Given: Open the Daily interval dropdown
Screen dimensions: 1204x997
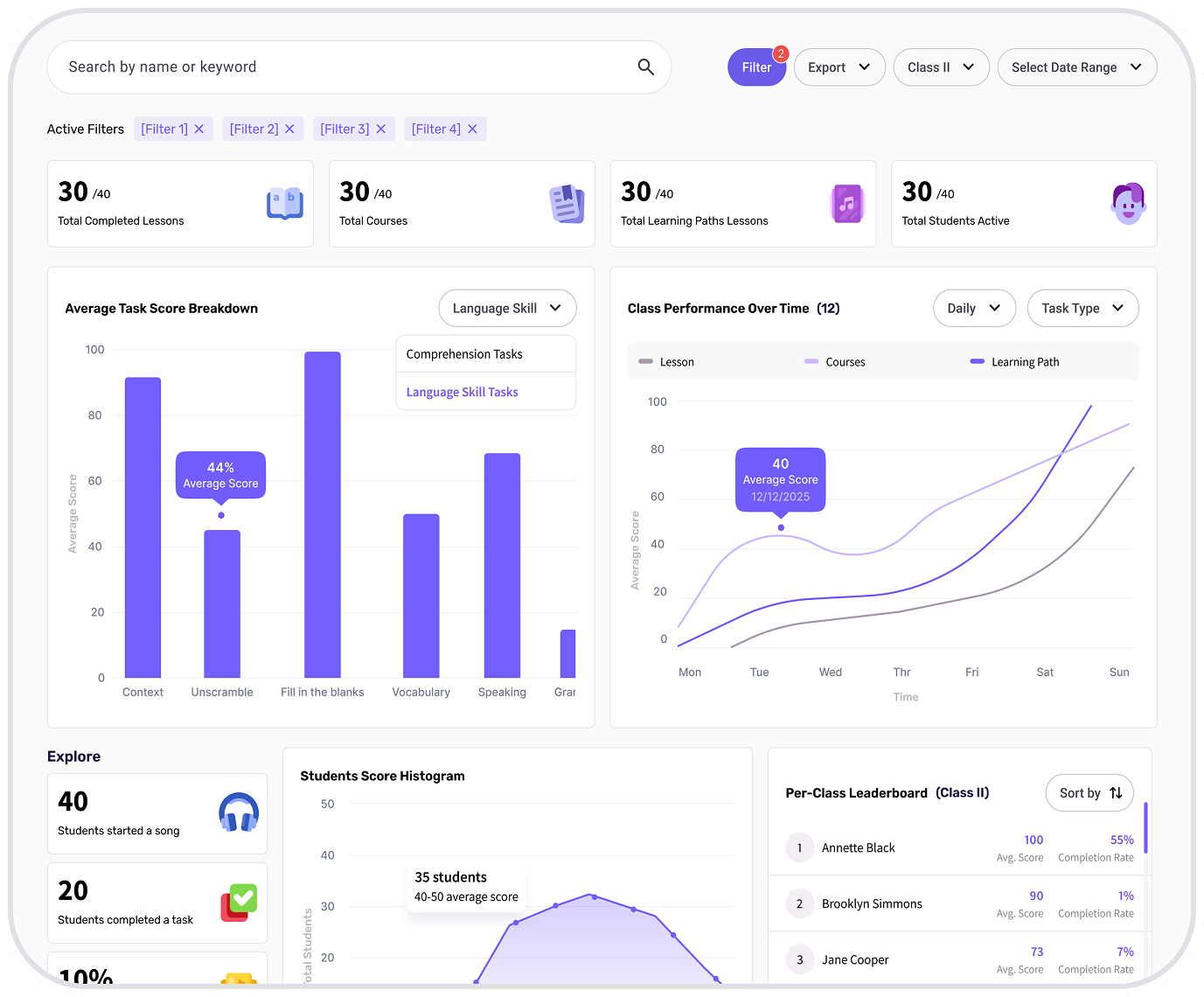Looking at the screenshot, I should pos(973,309).
